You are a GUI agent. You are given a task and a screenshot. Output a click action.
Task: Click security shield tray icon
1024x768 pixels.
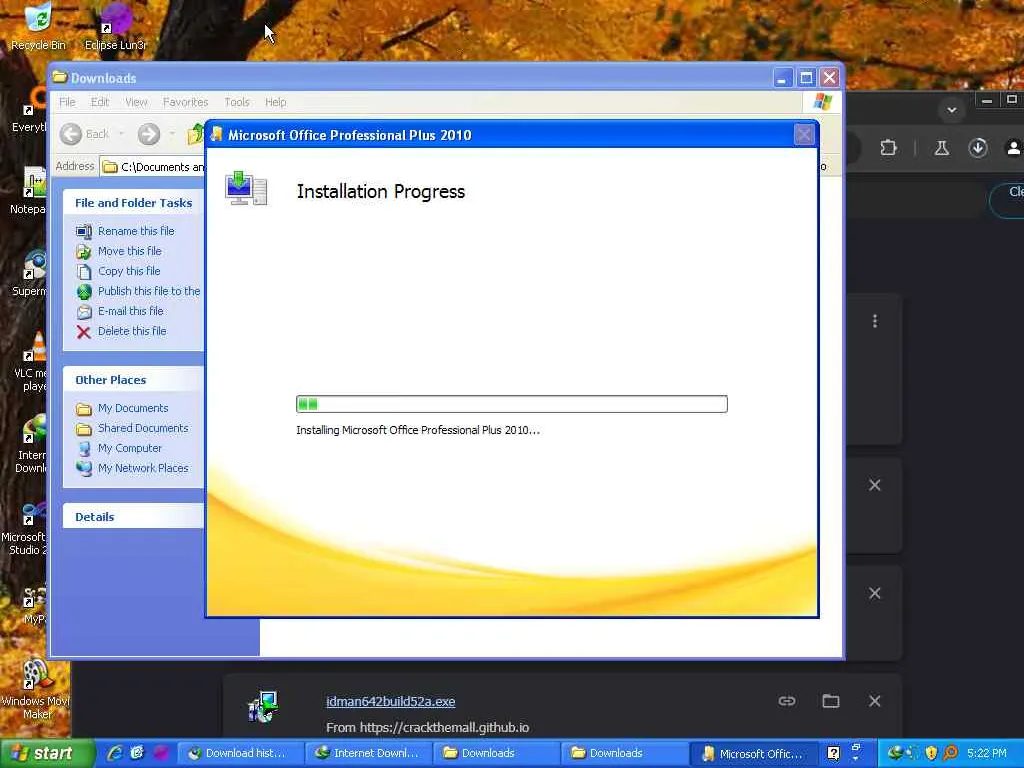tap(931, 753)
